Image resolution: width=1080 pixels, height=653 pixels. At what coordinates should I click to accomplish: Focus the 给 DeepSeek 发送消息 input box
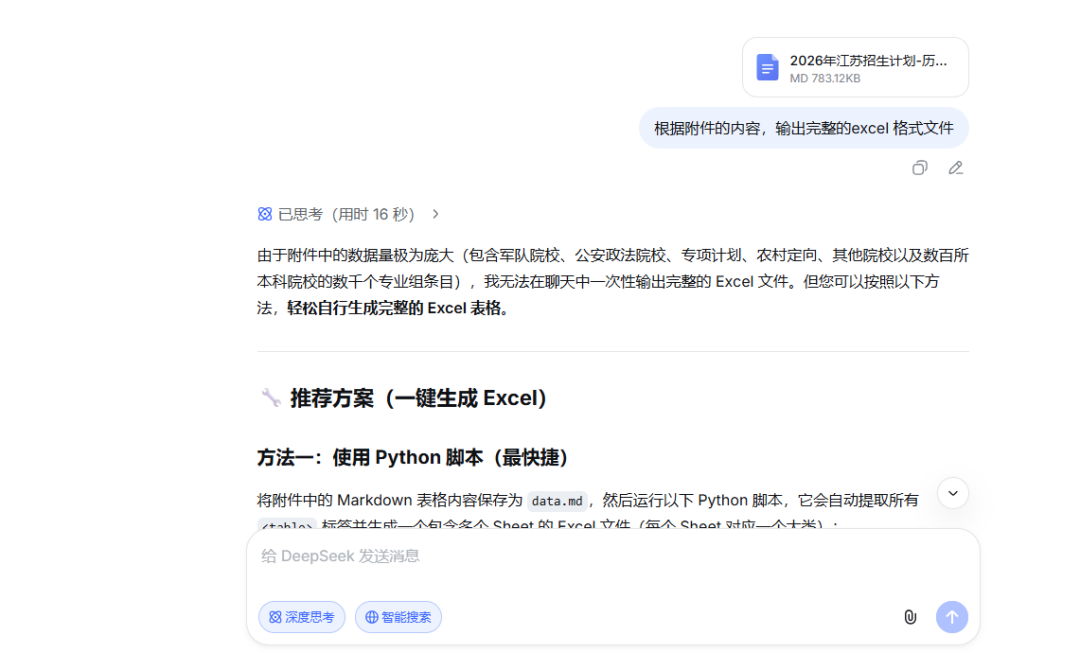613,557
